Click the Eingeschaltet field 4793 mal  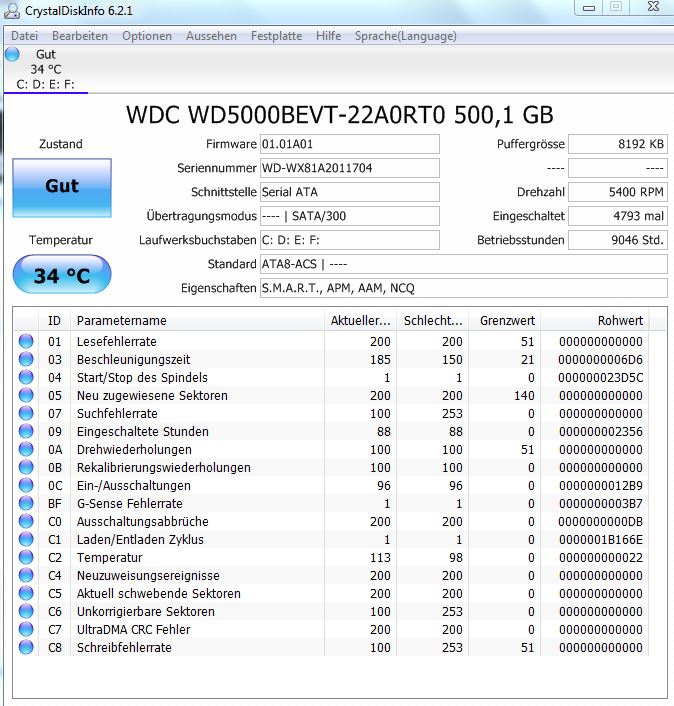618,216
